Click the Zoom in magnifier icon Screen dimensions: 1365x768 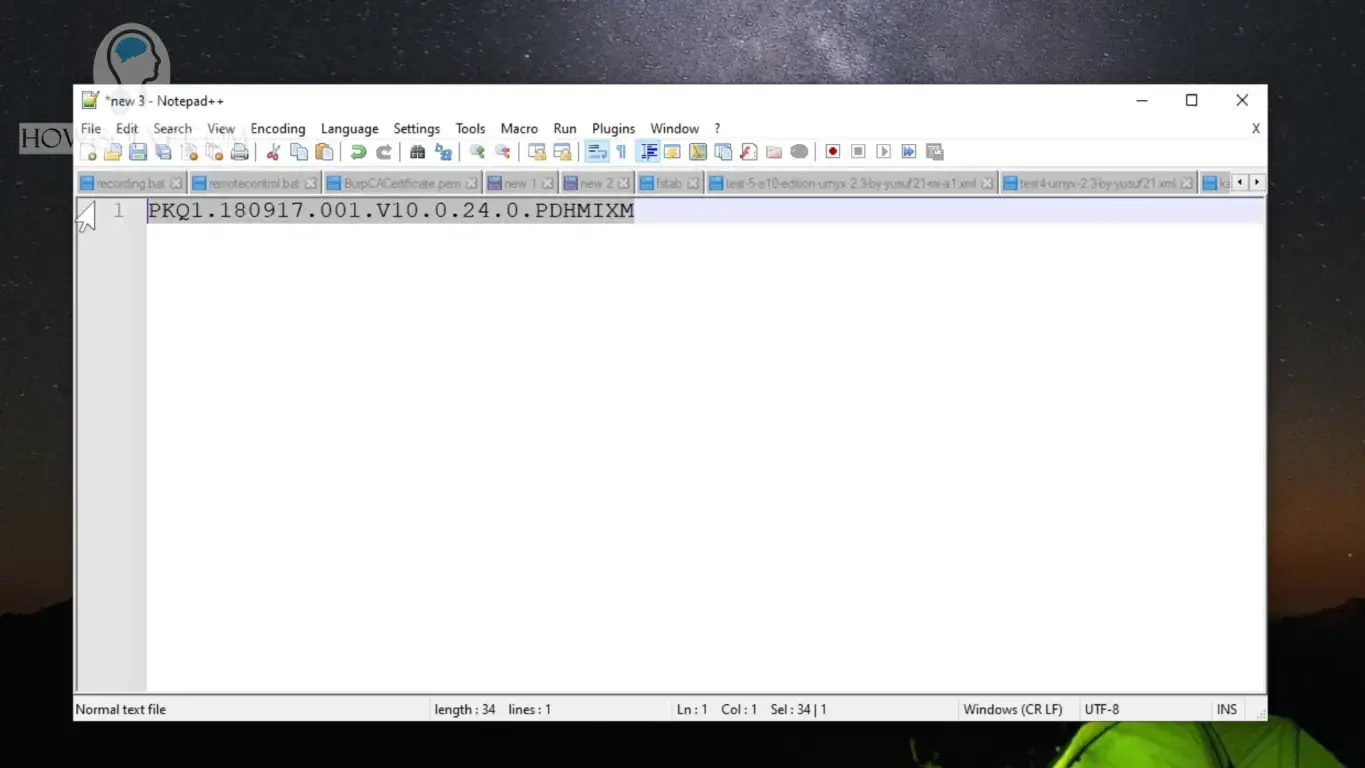click(x=477, y=152)
